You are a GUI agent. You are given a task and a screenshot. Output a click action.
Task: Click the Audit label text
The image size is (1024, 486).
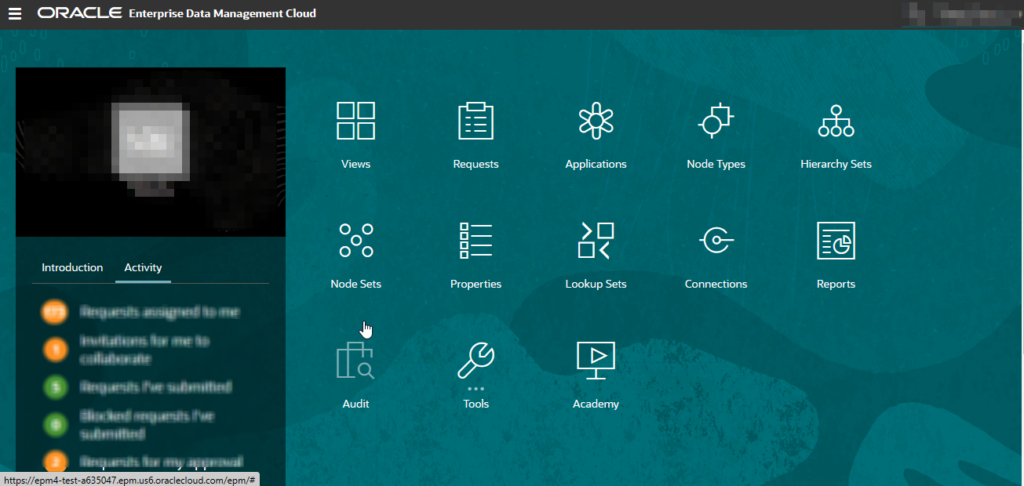(x=355, y=404)
